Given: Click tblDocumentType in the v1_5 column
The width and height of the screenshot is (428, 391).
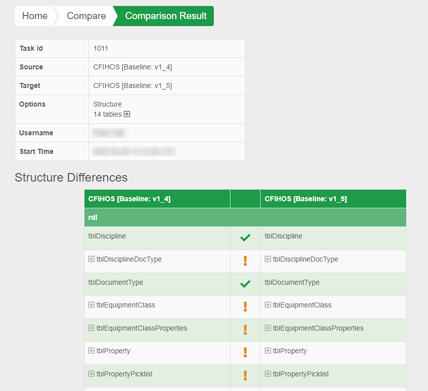Looking at the screenshot, I should pyautogui.click(x=292, y=282).
